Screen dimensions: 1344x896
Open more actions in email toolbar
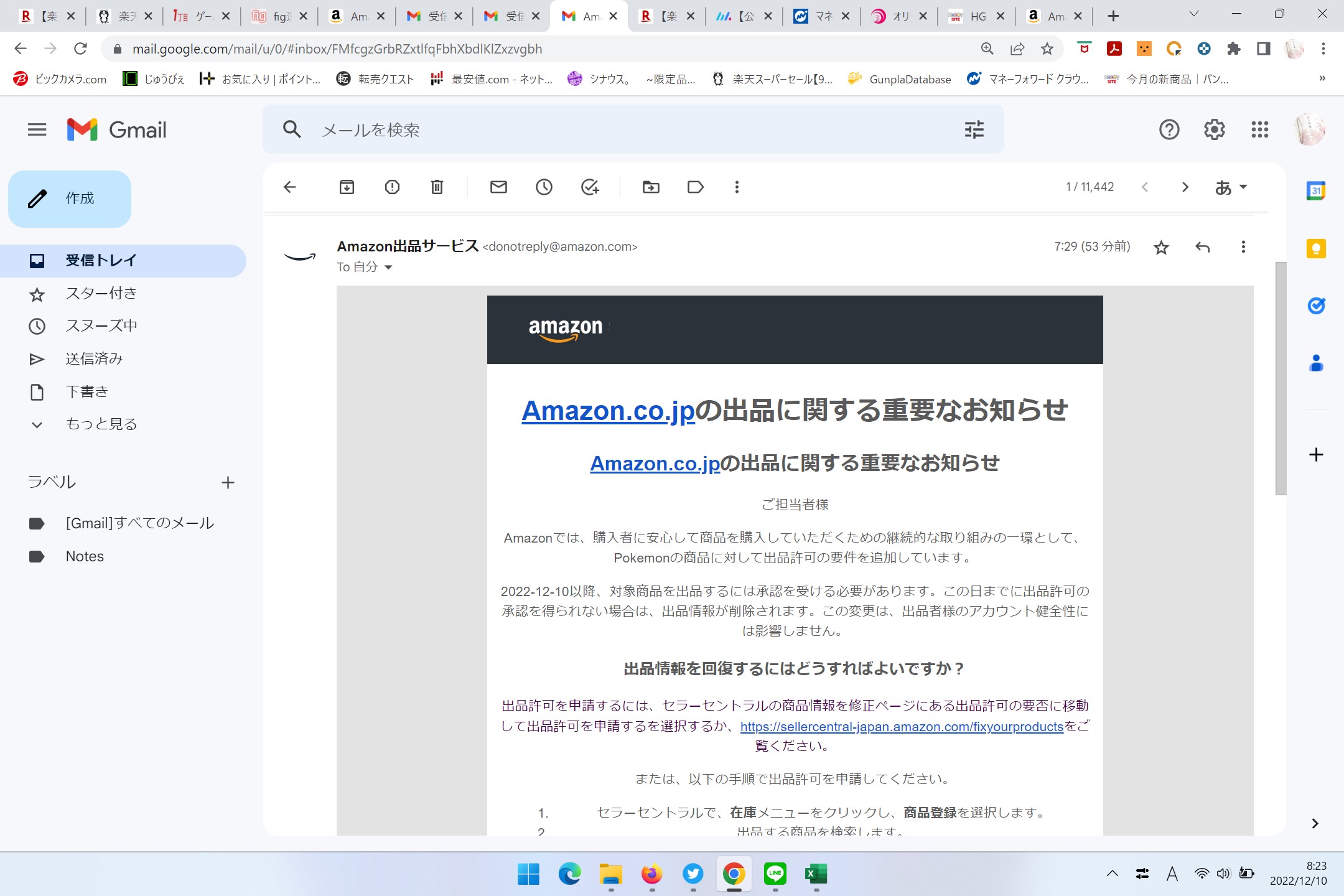737,187
